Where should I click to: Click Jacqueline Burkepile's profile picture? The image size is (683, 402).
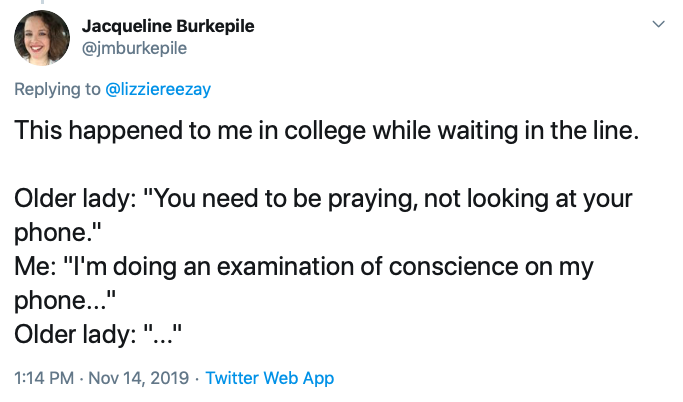41,39
